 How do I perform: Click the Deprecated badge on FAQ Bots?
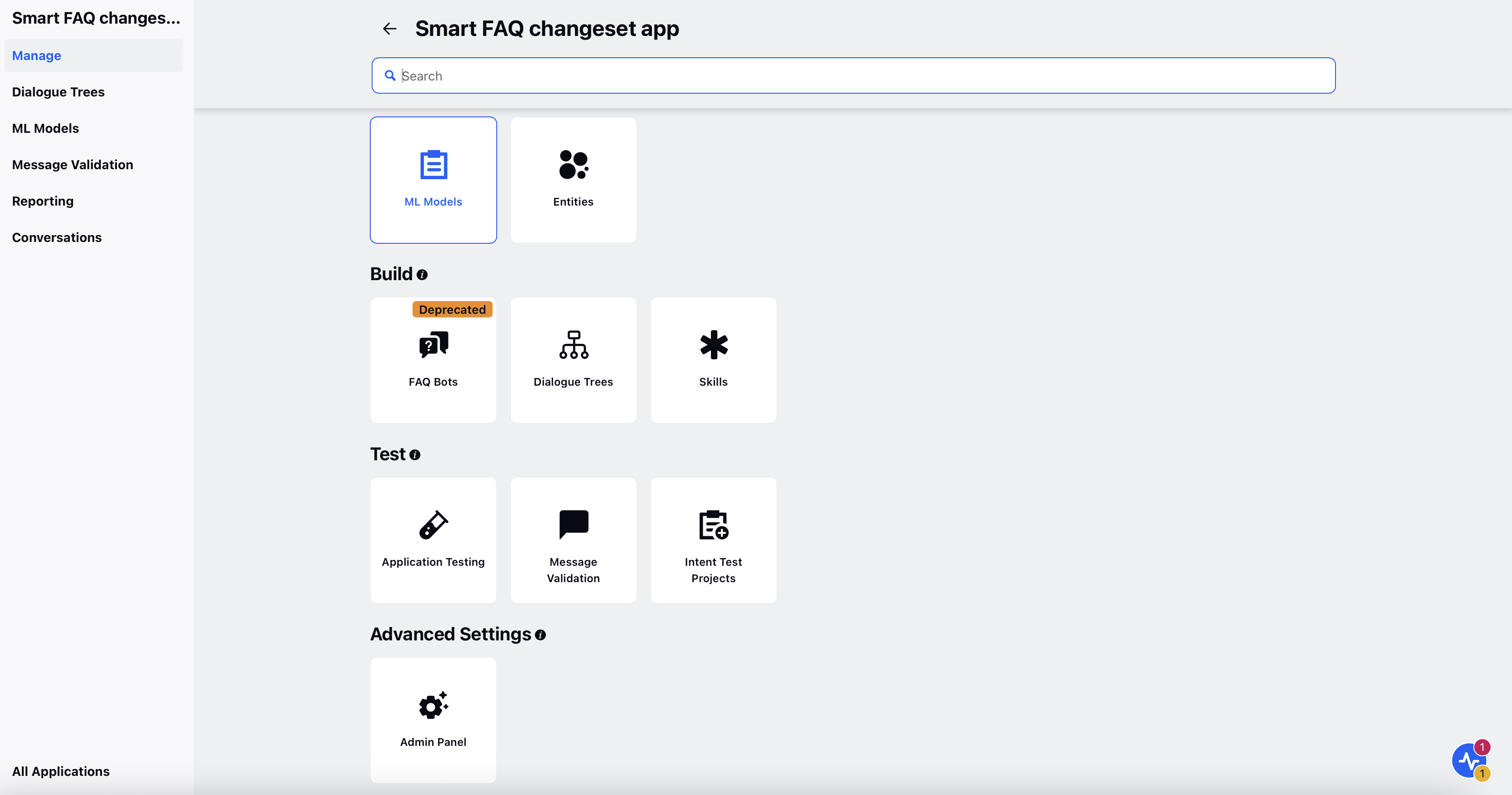[453, 310]
